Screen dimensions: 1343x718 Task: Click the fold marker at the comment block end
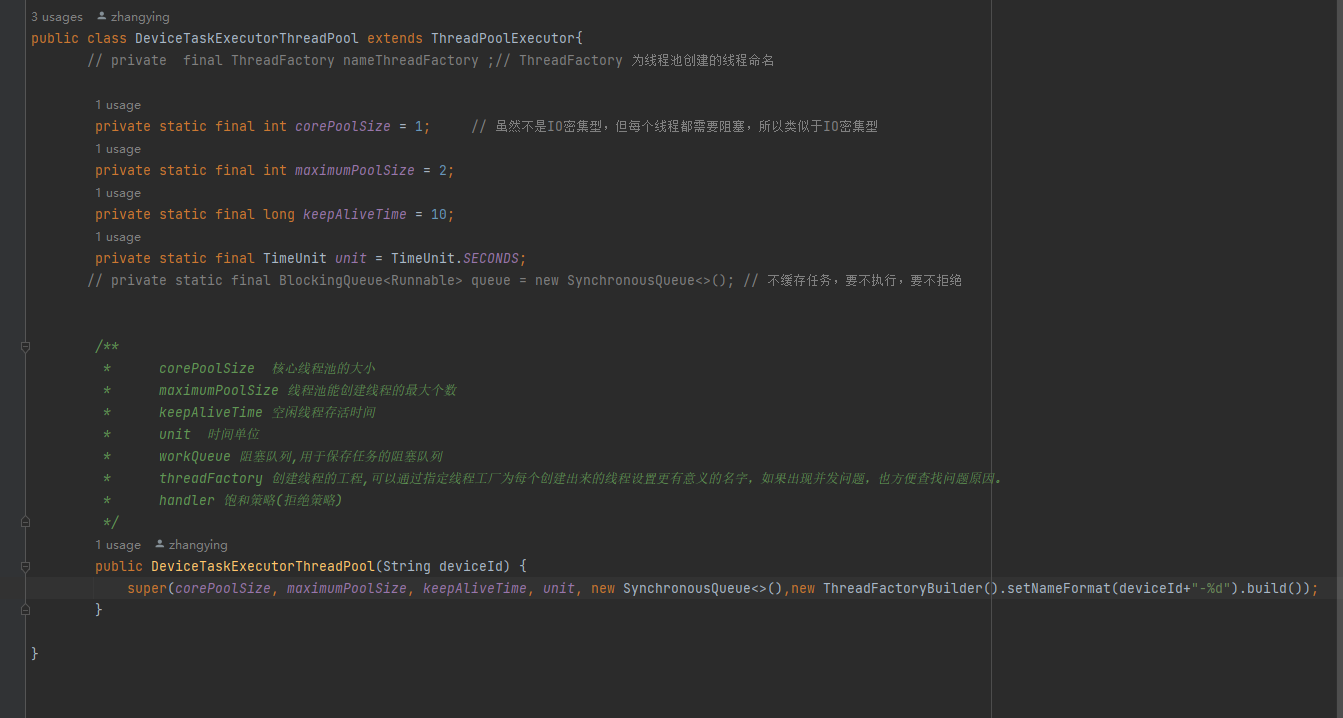25,521
